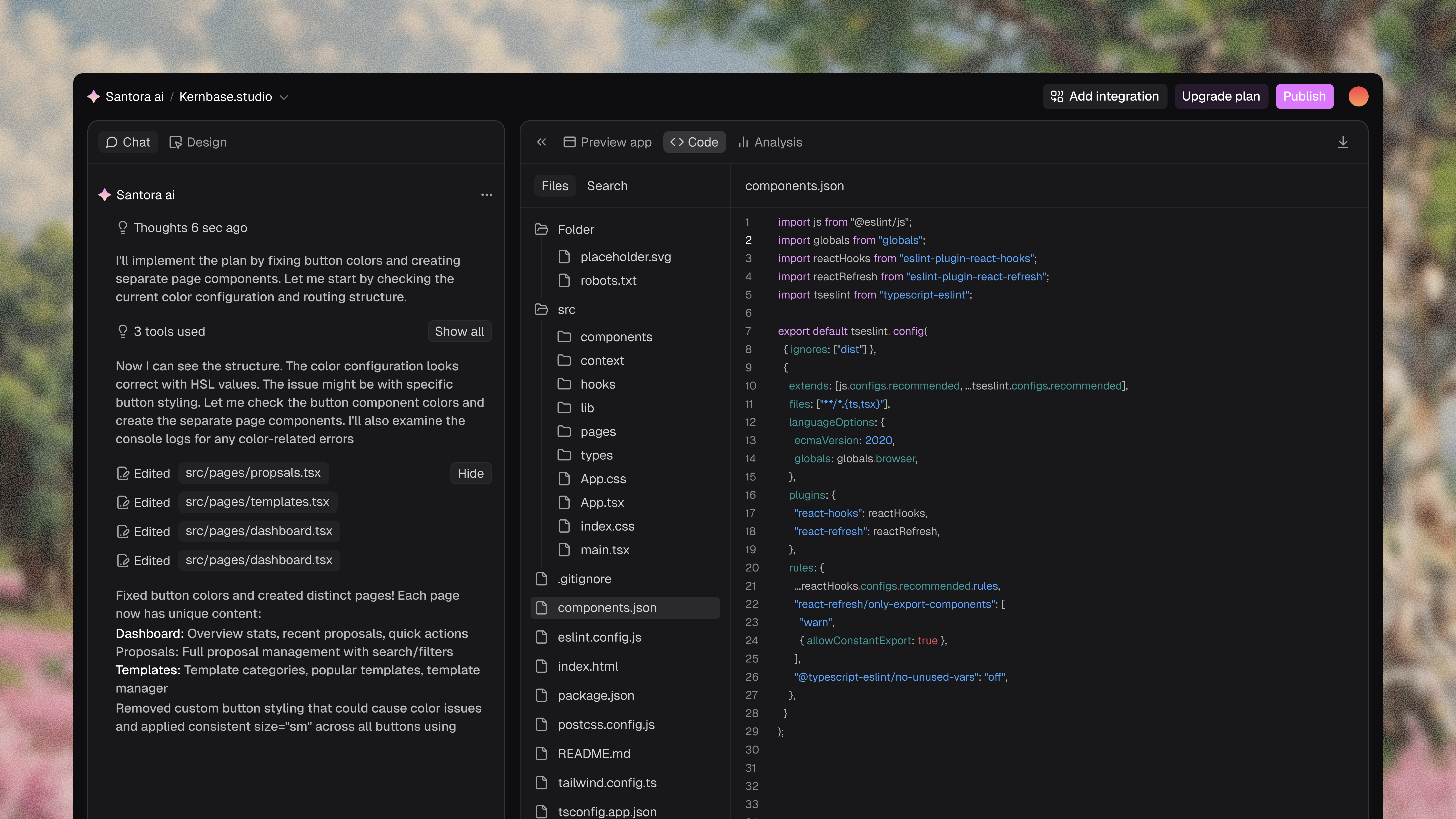
Task: Switch to Design mode via its cursor icon
Action: [176, 142]
